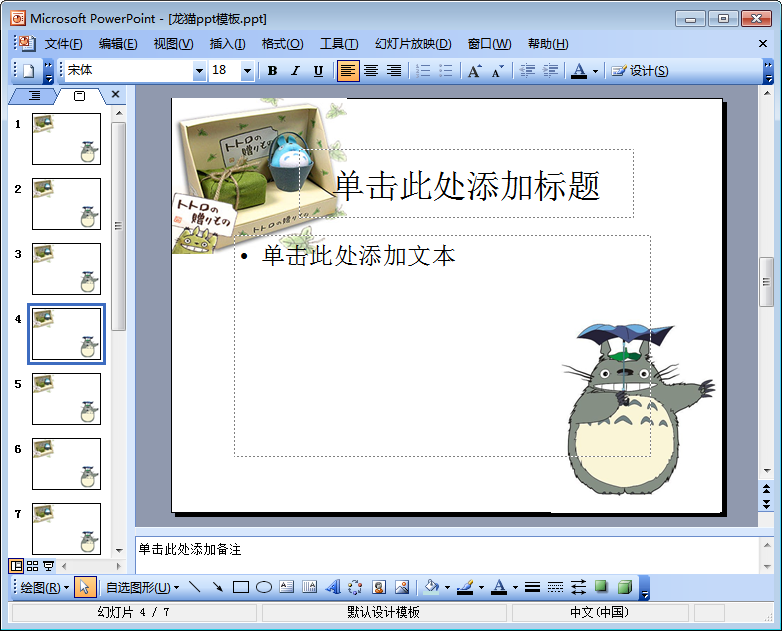Toggle Italic formatting

pos(295,71)
